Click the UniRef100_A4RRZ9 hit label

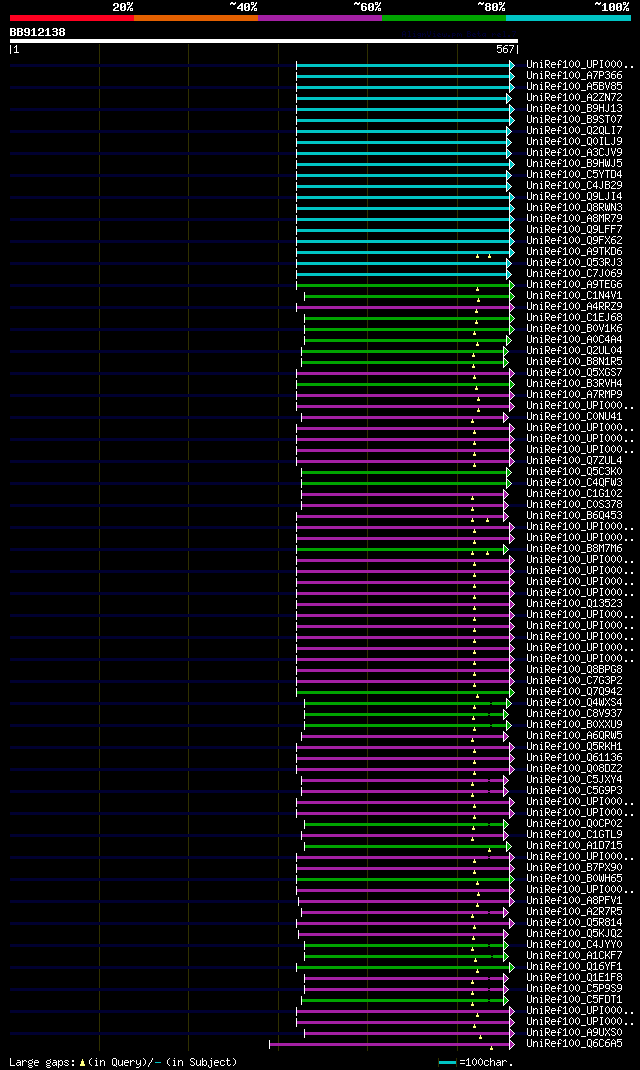click(574, 306)
